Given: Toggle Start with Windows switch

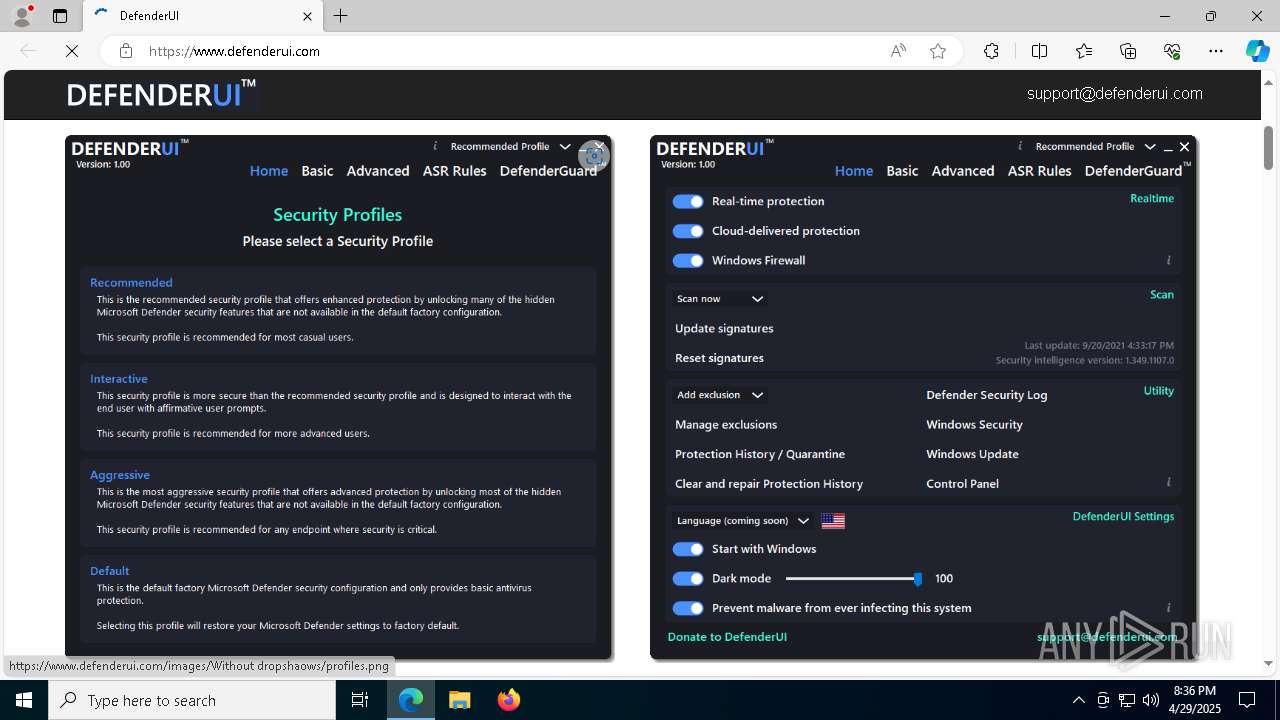Looking at the screenshot, I should (x=688, y=549).
